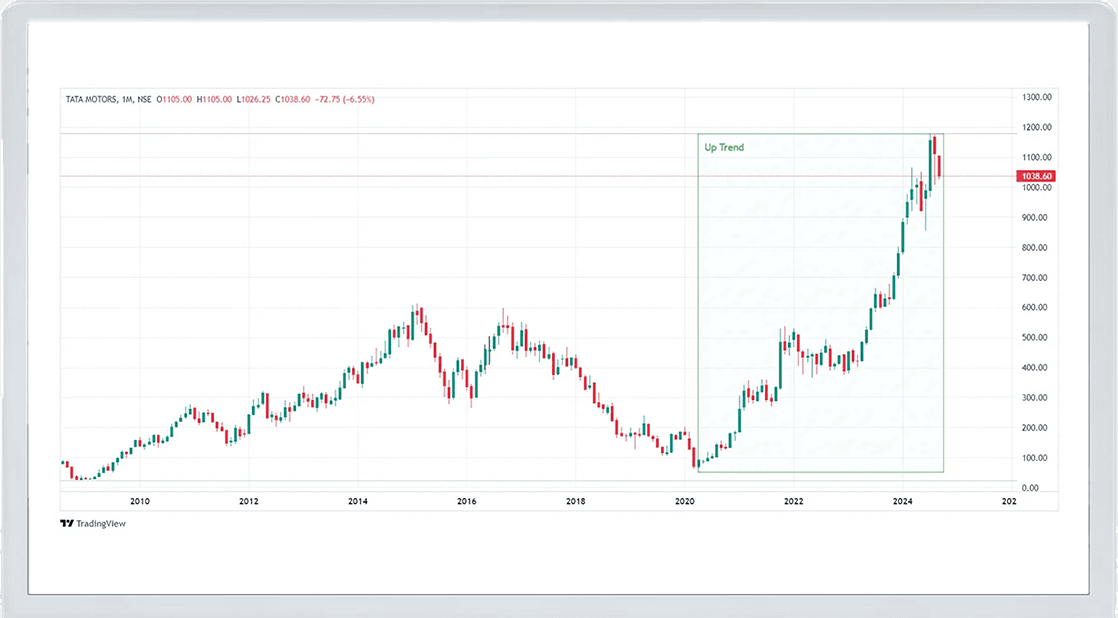Select the Up Trend text label
The image size is (1118, 618).
[x=724, y=147]
